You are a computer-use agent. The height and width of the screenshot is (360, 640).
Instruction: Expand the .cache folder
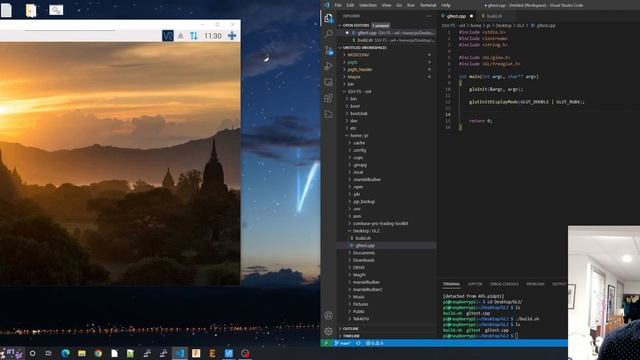coord(359,143)
